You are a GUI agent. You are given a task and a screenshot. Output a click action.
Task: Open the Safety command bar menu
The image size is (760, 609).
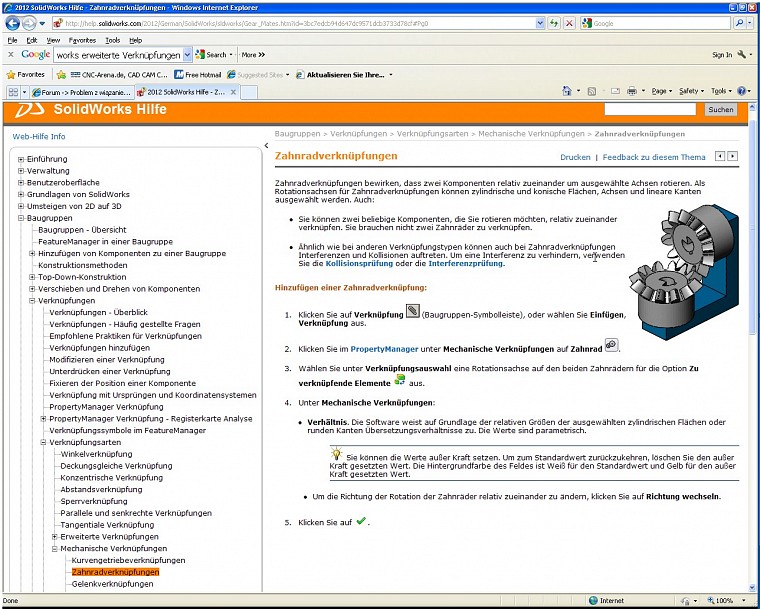click(691, 91)
